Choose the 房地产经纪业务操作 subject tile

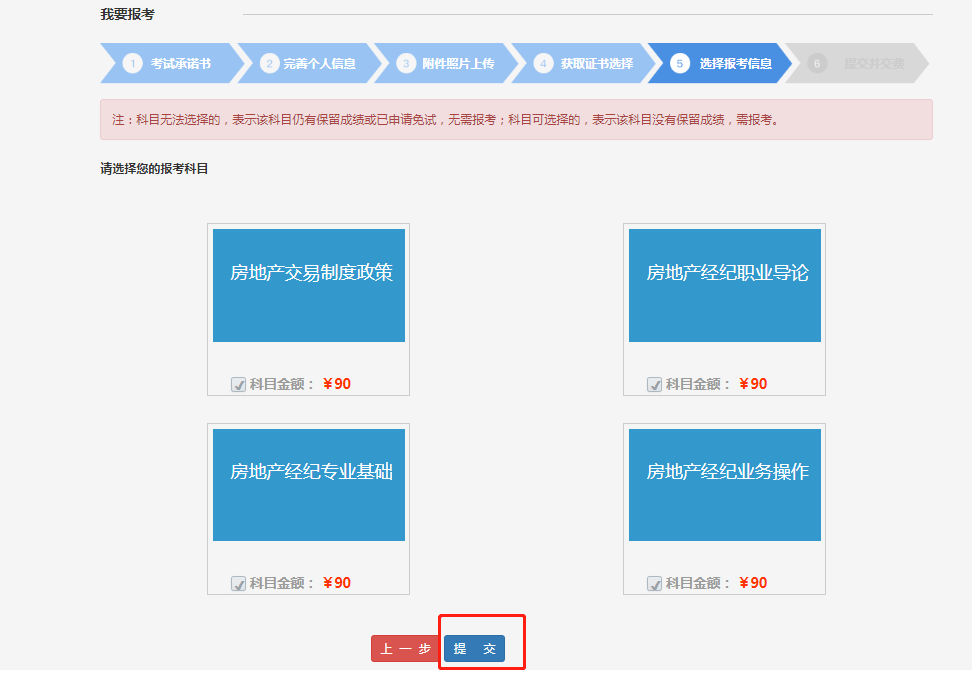[x=725, y=485]
